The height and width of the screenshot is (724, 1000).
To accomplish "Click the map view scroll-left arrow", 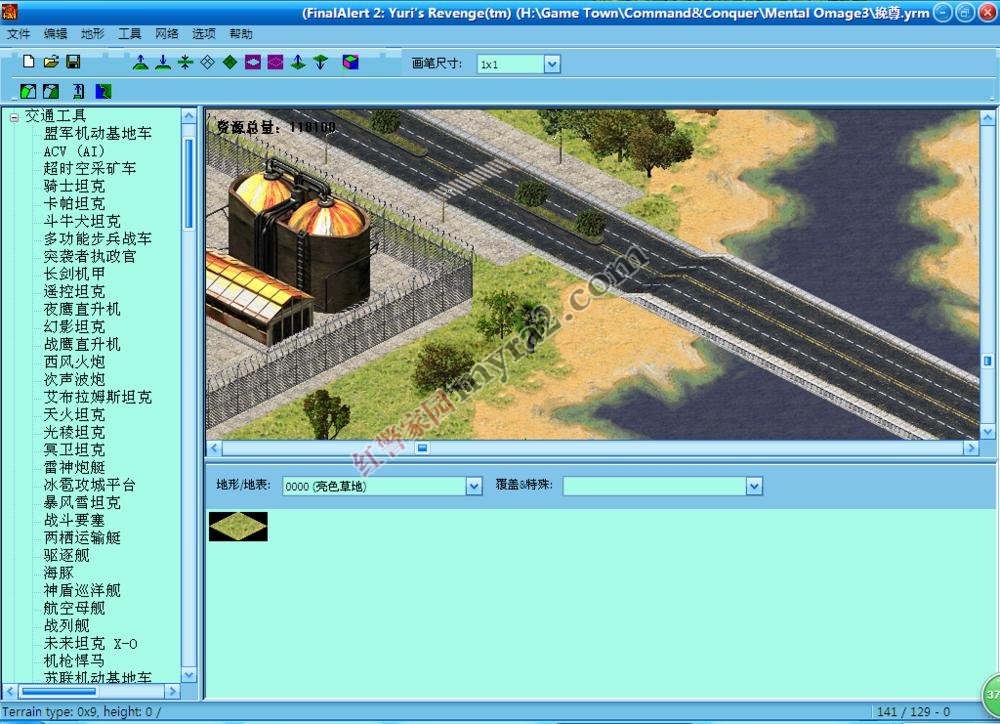I will coord(214,448).
